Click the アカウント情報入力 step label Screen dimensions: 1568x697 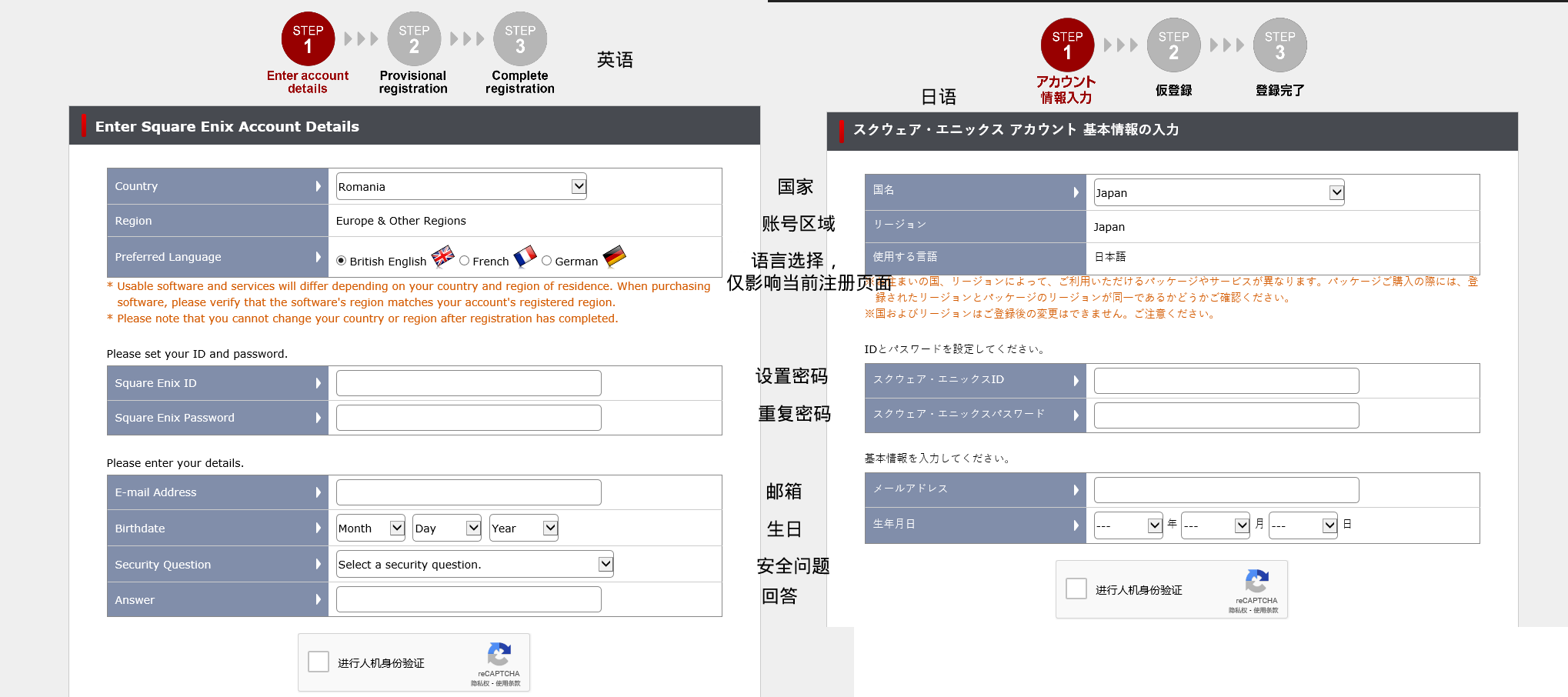coord(1066,90)
